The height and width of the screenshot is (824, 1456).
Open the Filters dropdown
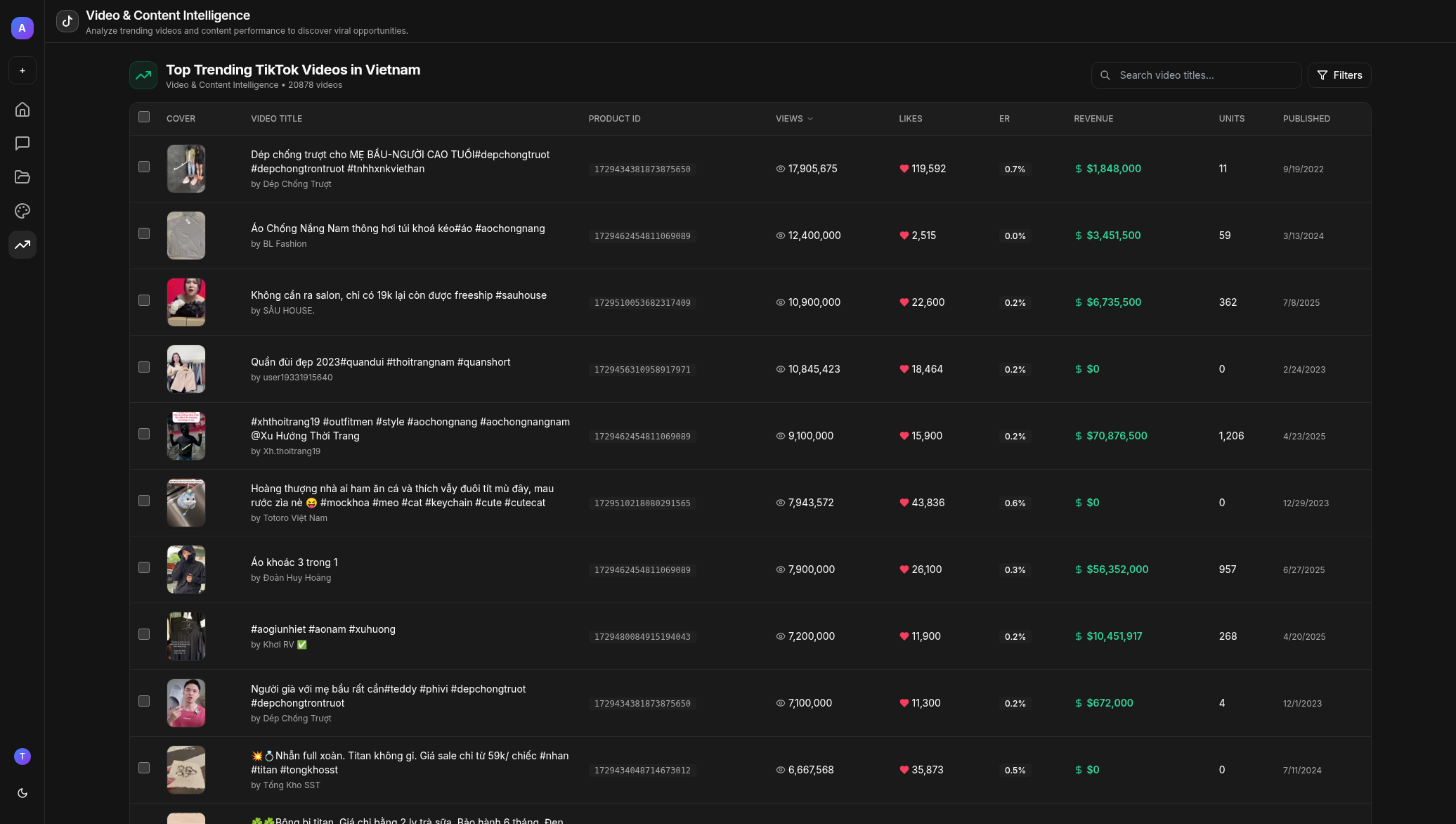(x=1339, y=75)
